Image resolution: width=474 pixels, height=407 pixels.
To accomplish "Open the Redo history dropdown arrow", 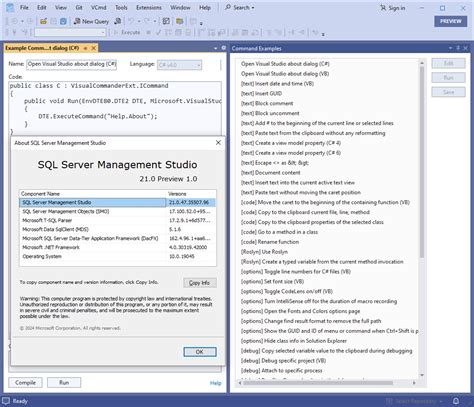I will click(155, 21).
